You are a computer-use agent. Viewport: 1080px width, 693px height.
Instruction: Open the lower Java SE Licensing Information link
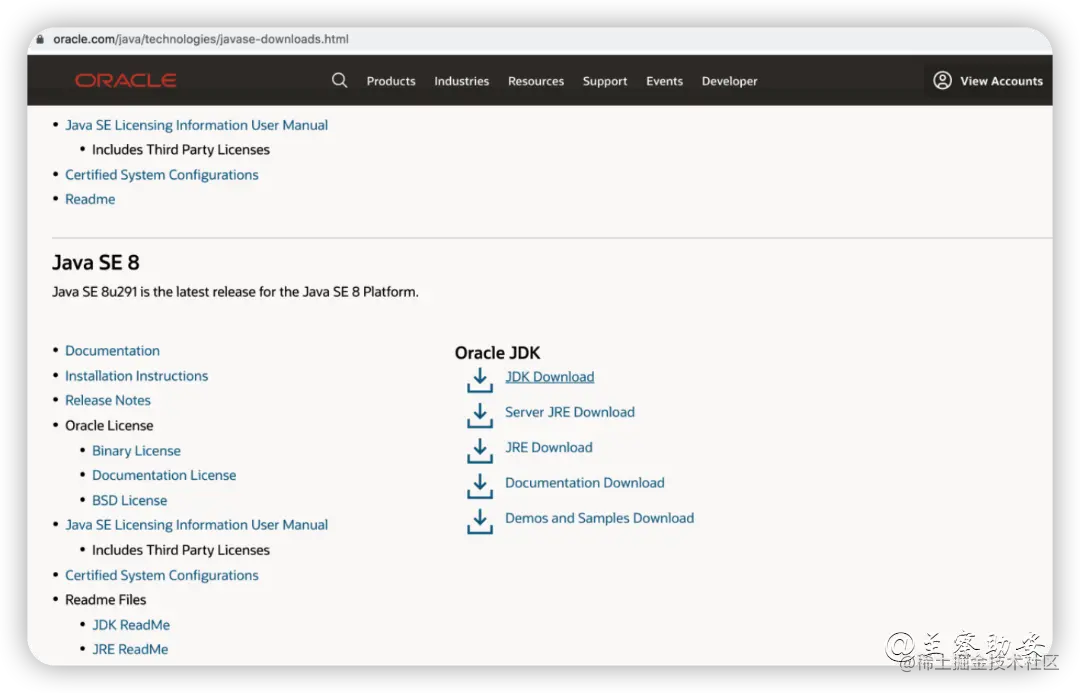pos(196,525)
